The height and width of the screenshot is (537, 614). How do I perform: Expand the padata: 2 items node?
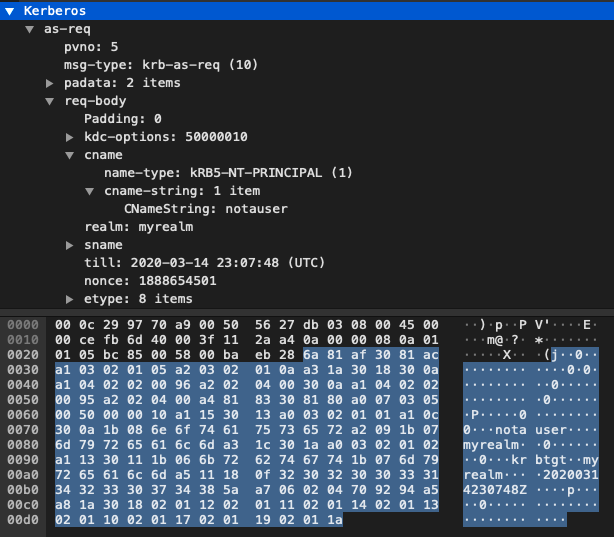50,83
